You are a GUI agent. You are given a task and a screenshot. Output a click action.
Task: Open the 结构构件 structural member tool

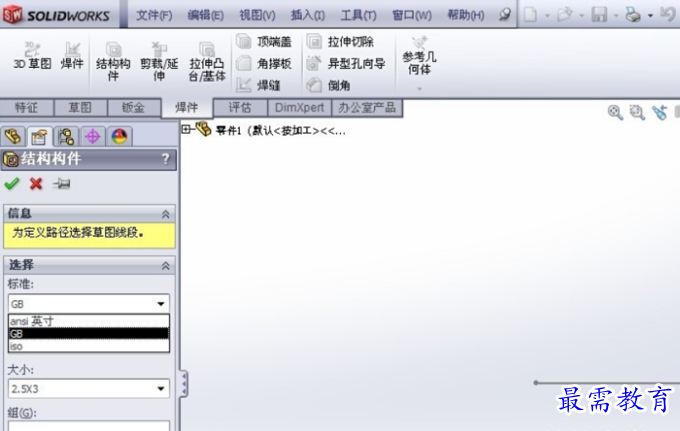point(113,61)
